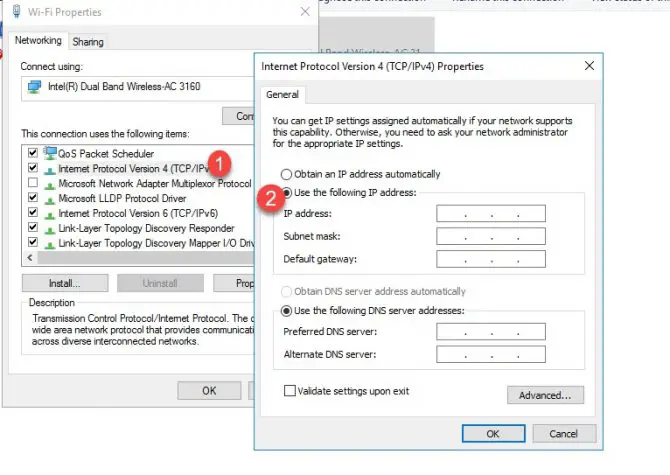This screenshot has height=475, width=670.
Task: Click the Uninstall button
Action: pyautogui.click(x=160, y=283)
